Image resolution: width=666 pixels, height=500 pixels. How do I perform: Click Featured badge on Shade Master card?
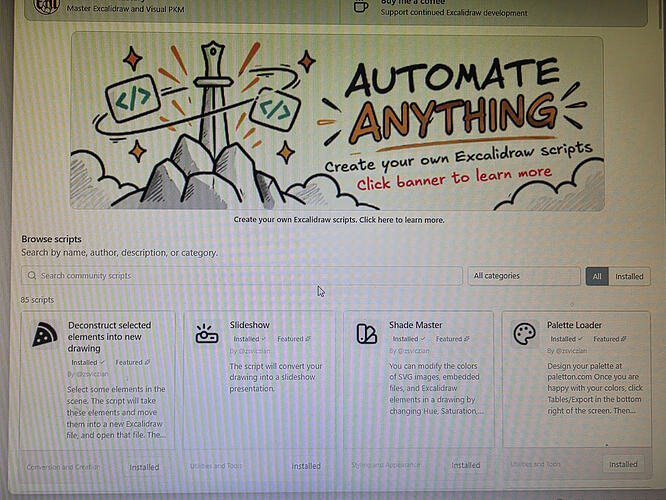tap(453, 339)
